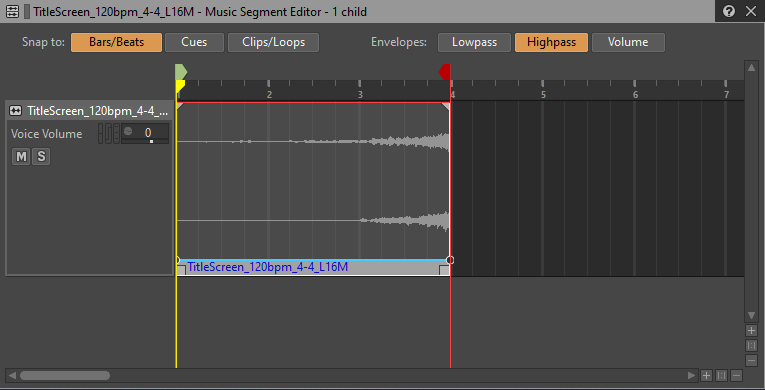The height and width of the screenshot is (390, 765).
Task: Click the red exit cue marker
Action: pos(444,72)
